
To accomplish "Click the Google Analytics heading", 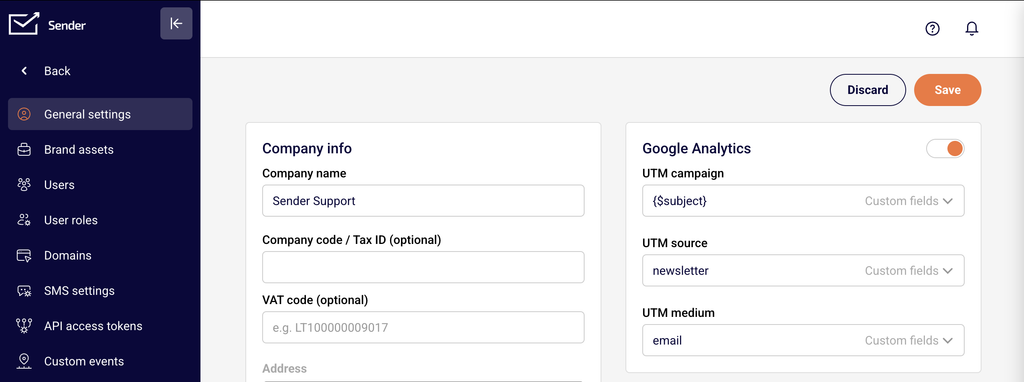I will click(697, 148).
